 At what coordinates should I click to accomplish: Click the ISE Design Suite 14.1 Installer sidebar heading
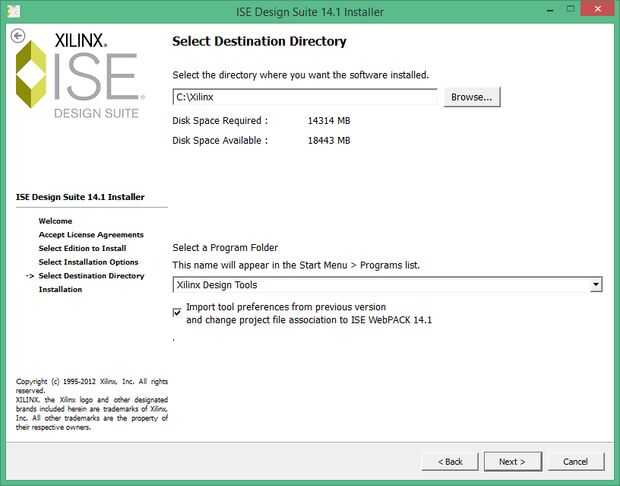80,197
